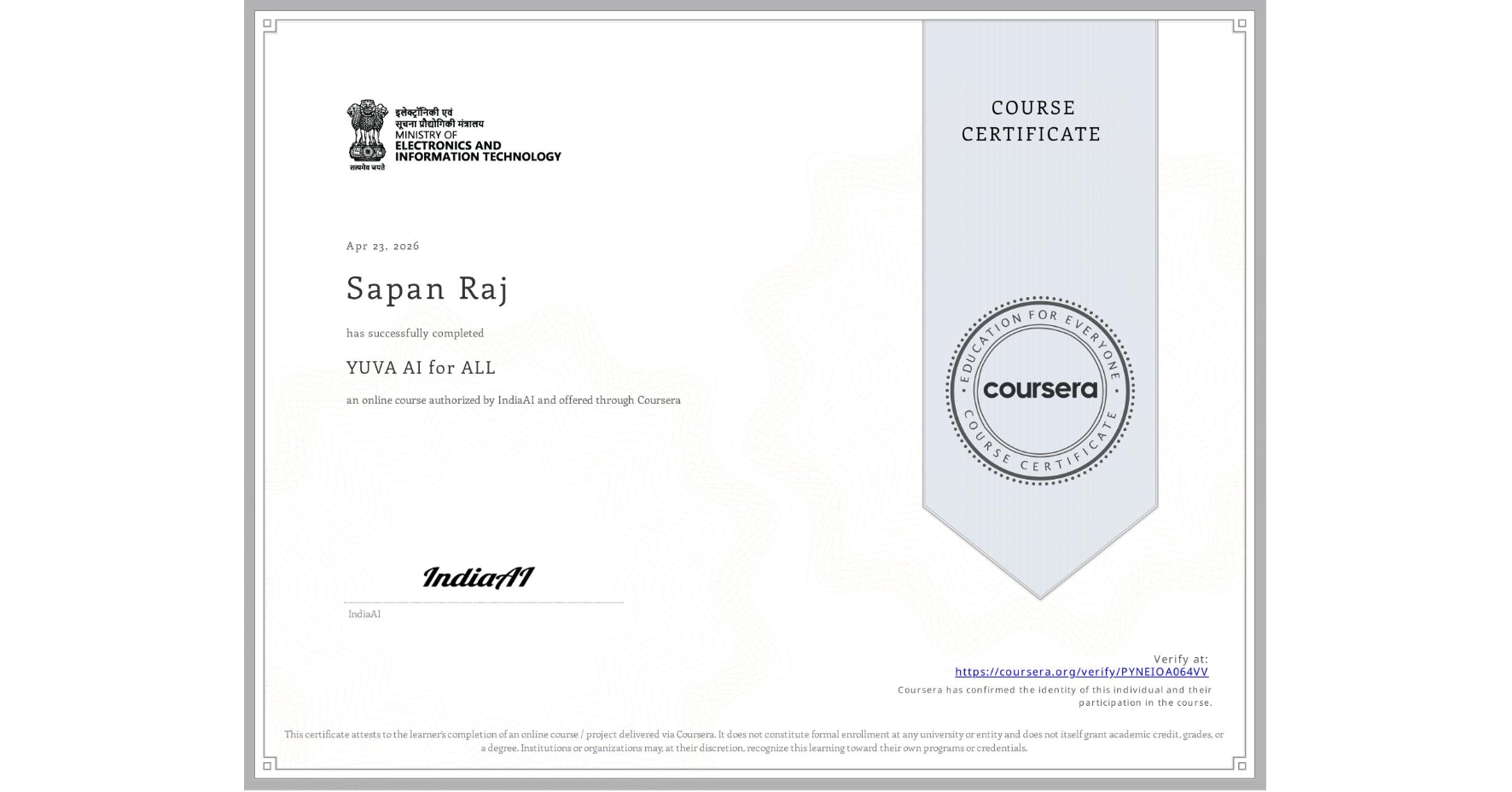Click "MINISTRY OF ELECTRONICS AND INFORMATION TECHNOLOGY" text

click(x=478, y=146)
